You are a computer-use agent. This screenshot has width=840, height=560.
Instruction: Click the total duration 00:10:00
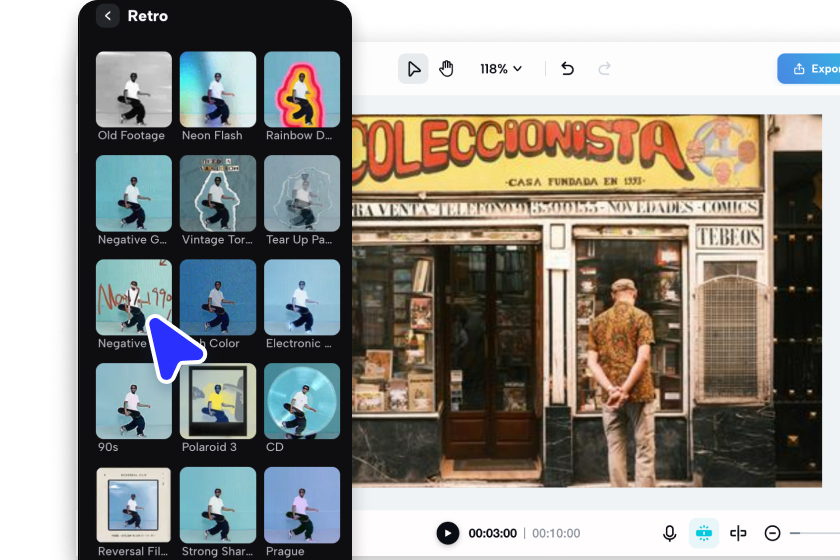pos(556,533)
